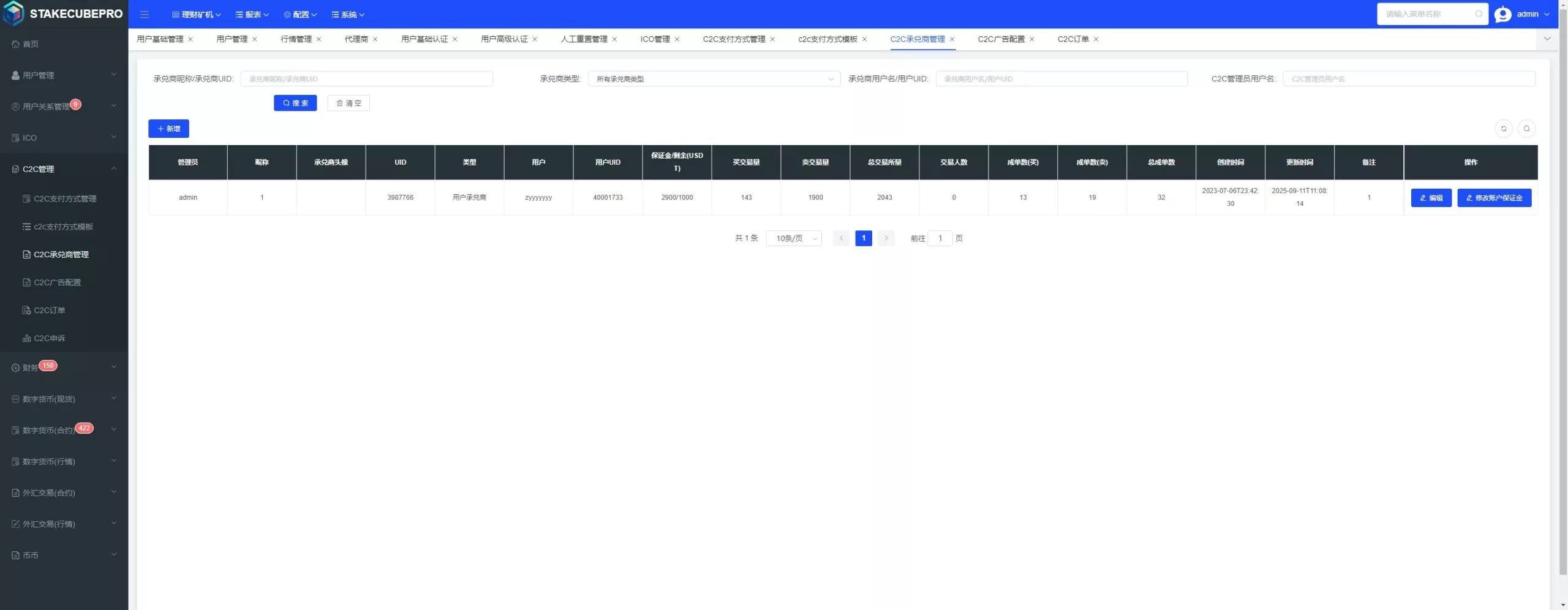The image size is (1568, 610).
Task: Expand 外汇交易(行情) sidebar group
Action: pos(64,523)
